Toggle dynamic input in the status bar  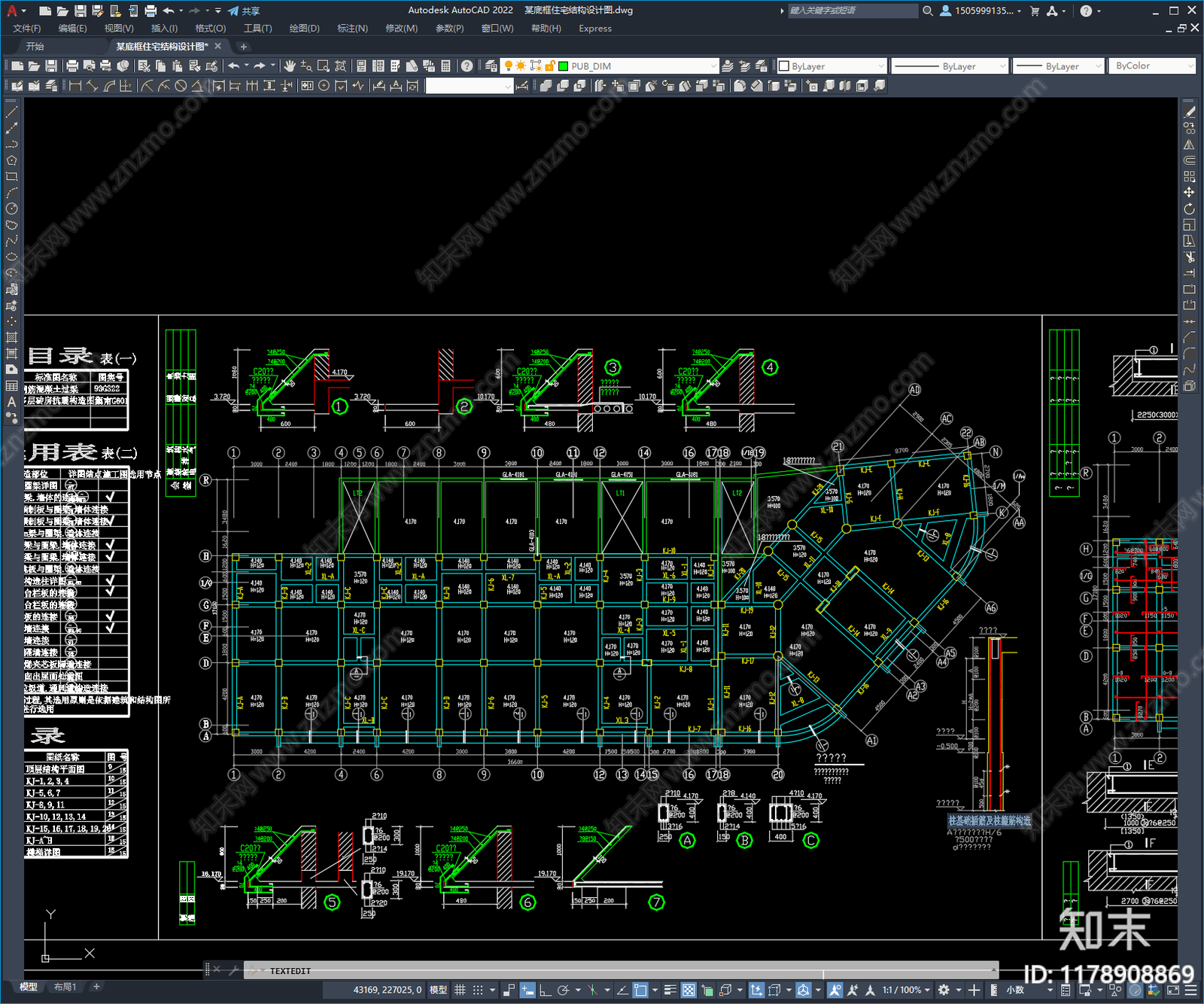[528, 990]
